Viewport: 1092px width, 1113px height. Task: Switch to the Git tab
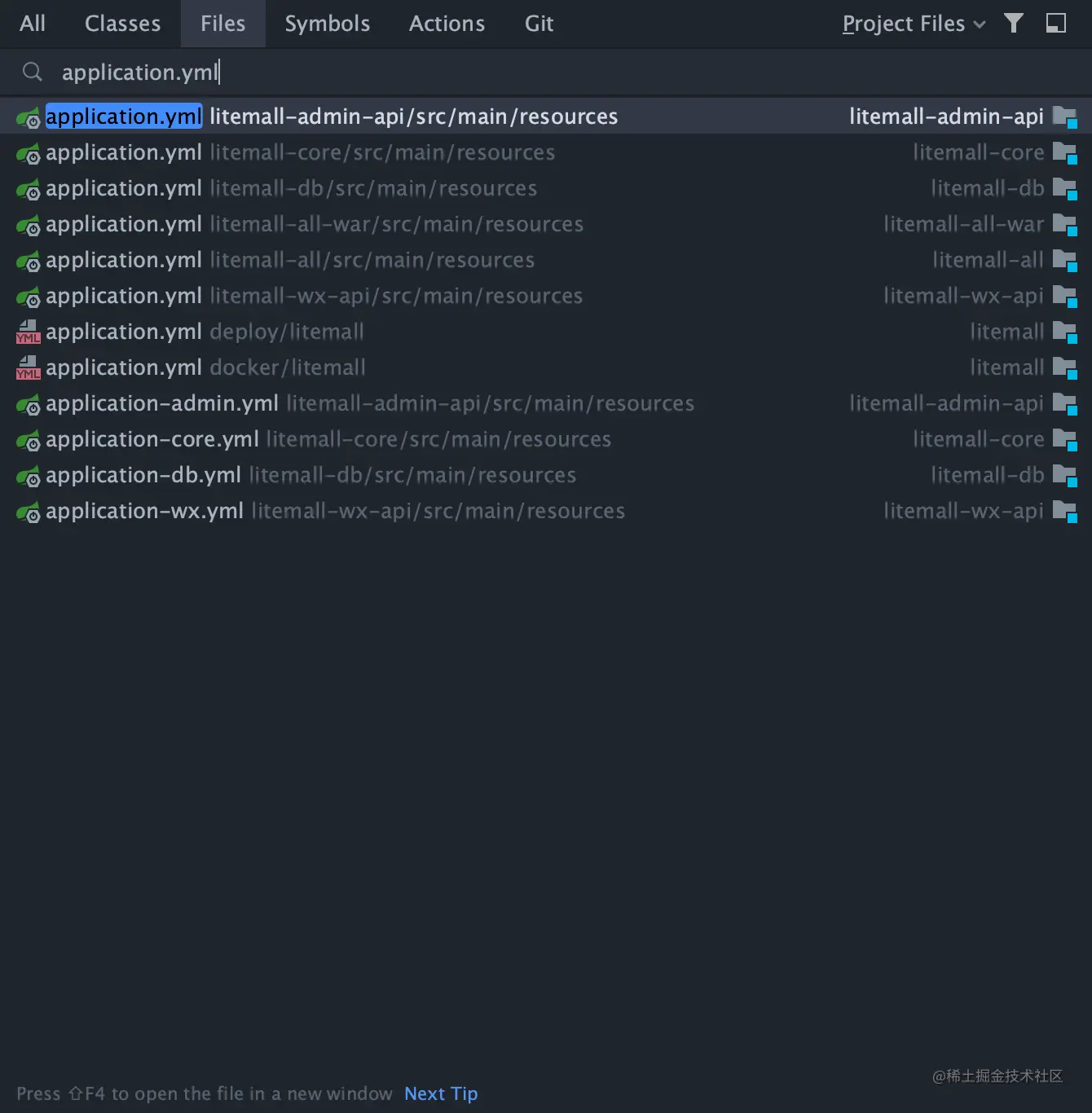(539, 24)
